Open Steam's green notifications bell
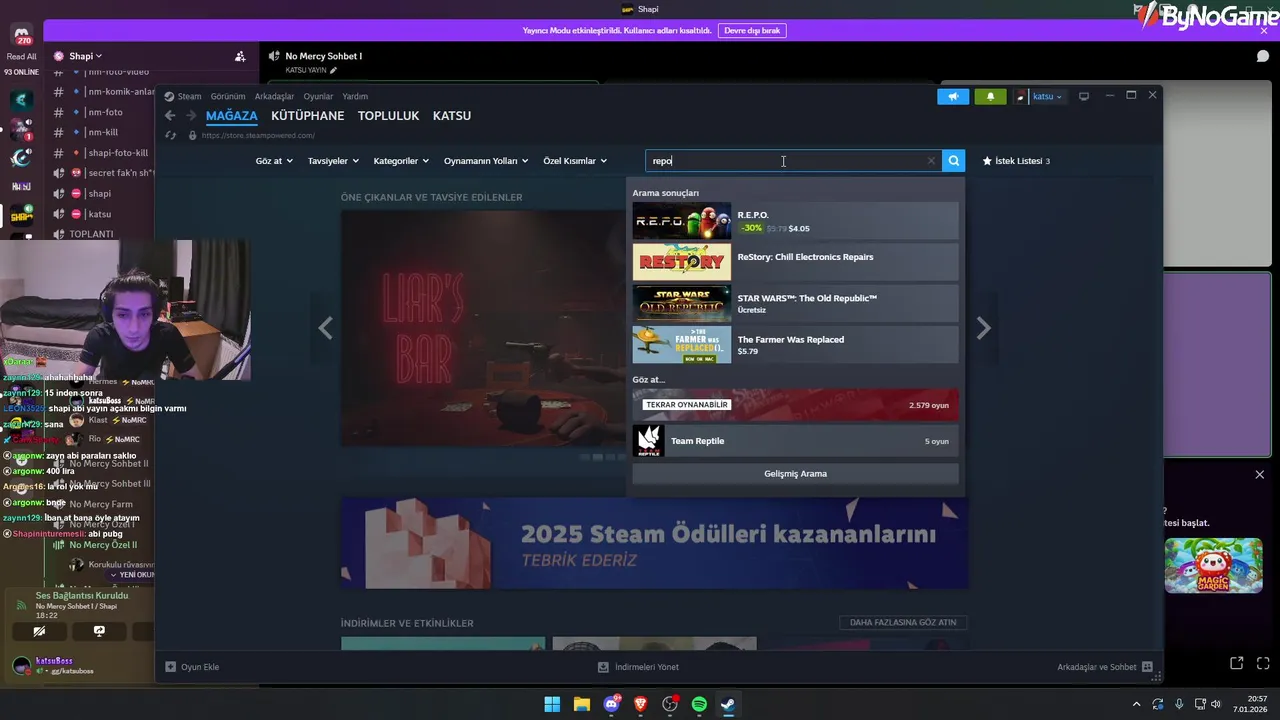Viewport: 1280px width, 720px height. pos(990,96)
